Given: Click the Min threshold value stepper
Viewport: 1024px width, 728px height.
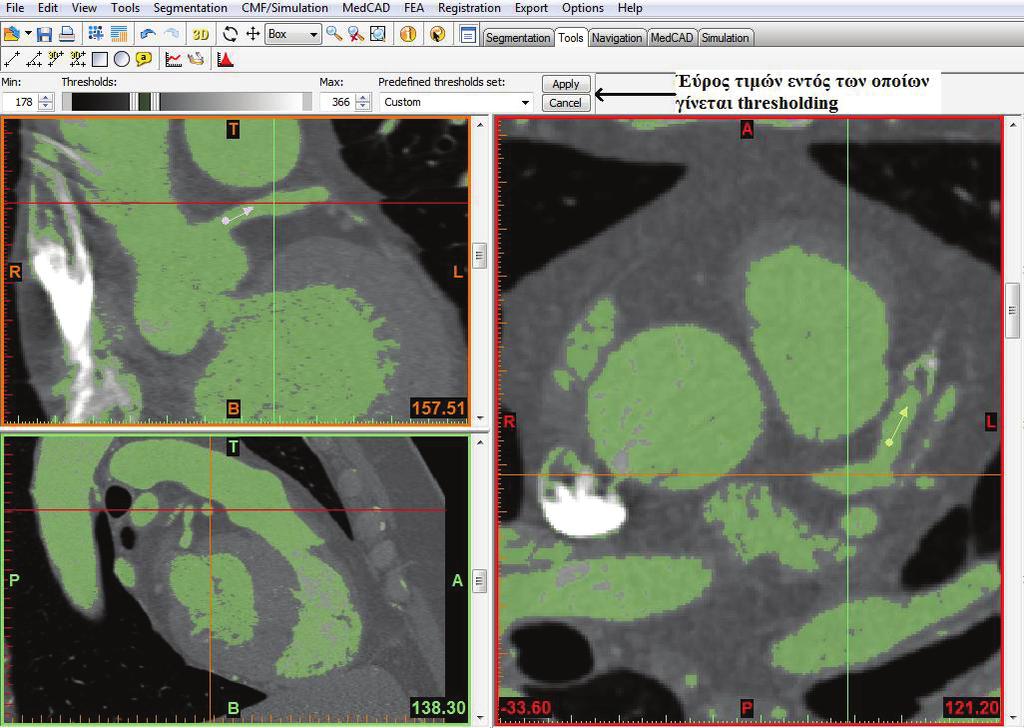Looking at the screenshot, I should [x=46, y=102].
